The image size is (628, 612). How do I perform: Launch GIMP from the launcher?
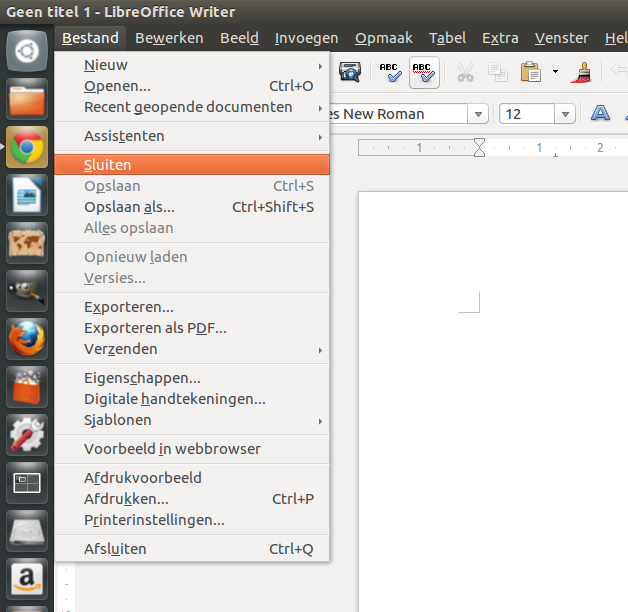pos(27,291)
